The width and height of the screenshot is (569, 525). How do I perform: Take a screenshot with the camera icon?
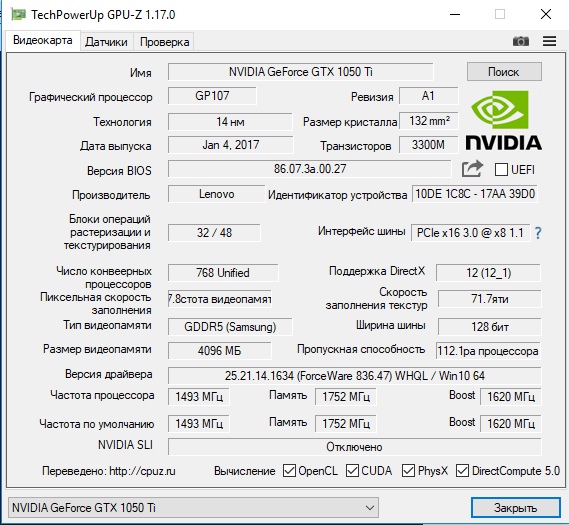tap(521, 41)
